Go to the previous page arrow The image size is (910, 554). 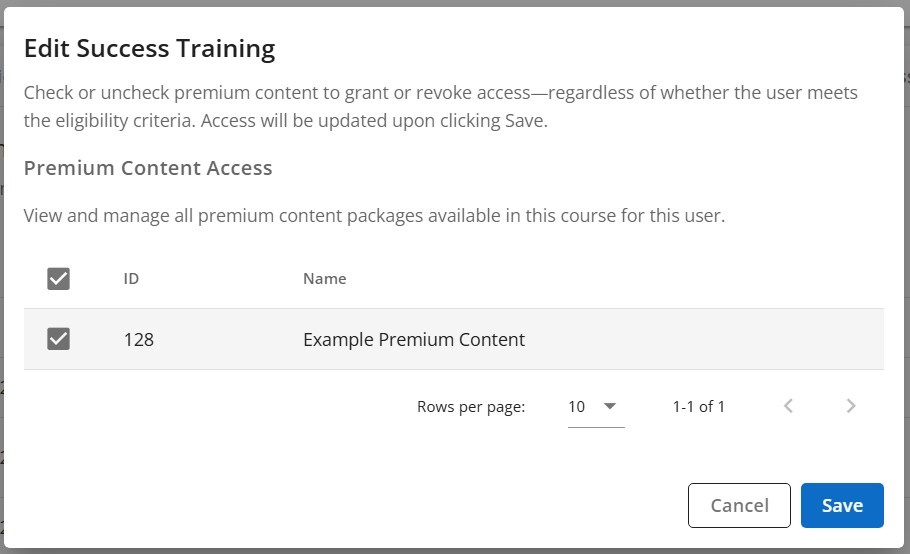(x=789, y=406)
